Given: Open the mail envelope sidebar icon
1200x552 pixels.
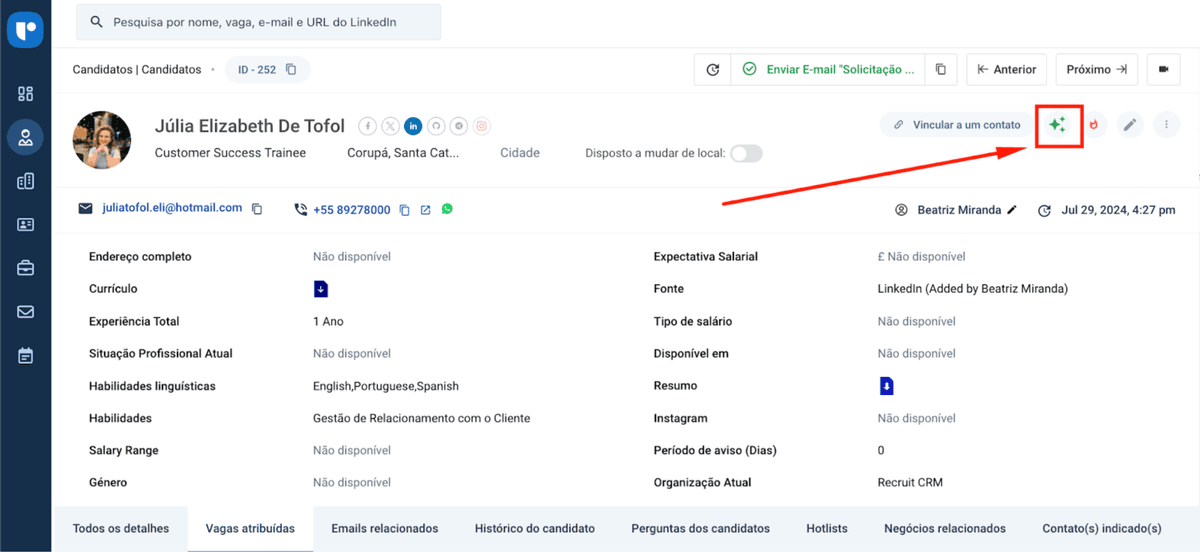Looking at the screenshot, I should point(26,311).
